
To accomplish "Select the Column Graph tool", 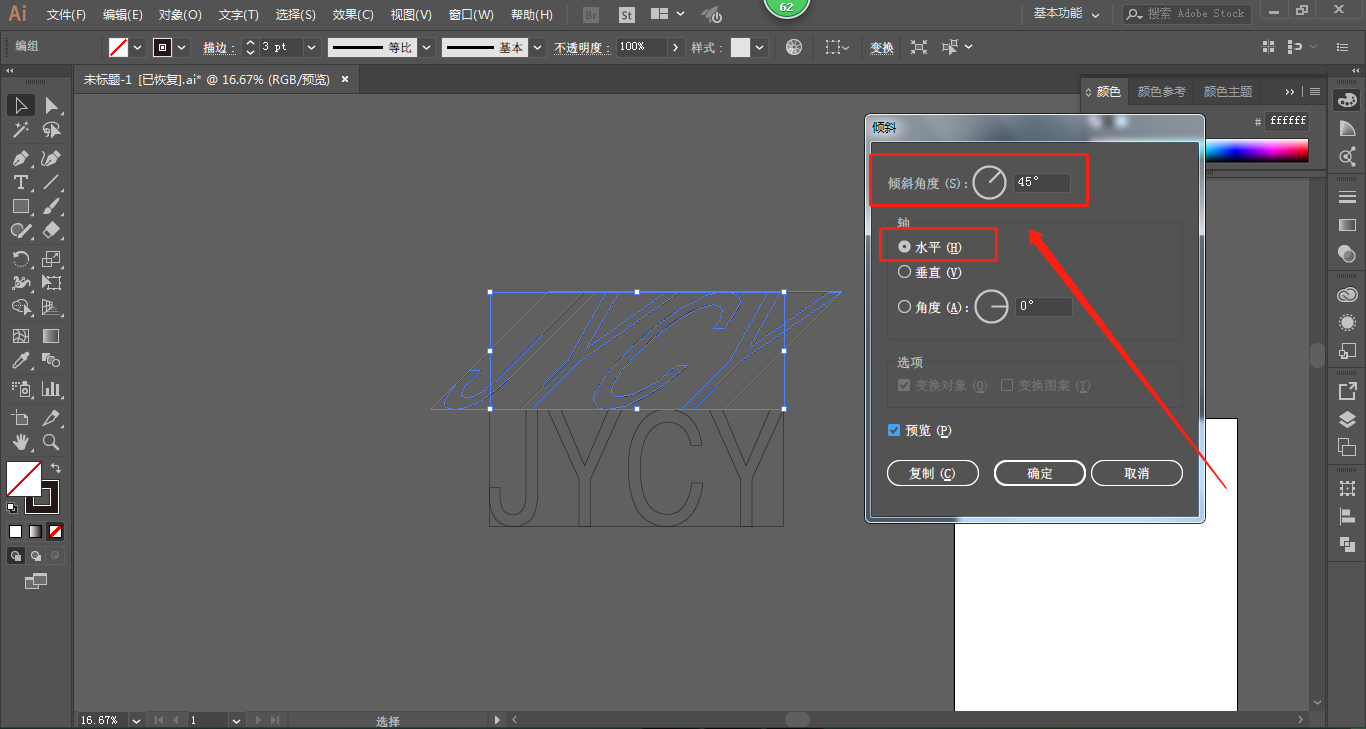I will click(x=51, y=388).
